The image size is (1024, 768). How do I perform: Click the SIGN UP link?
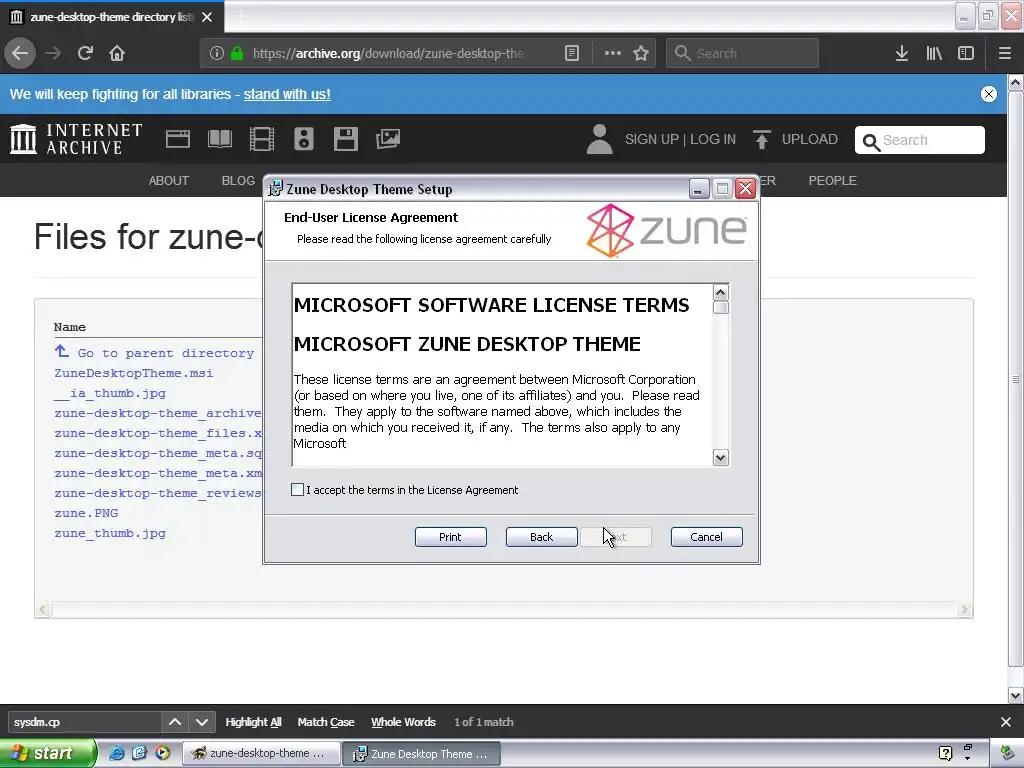click(x=652, y=140)
